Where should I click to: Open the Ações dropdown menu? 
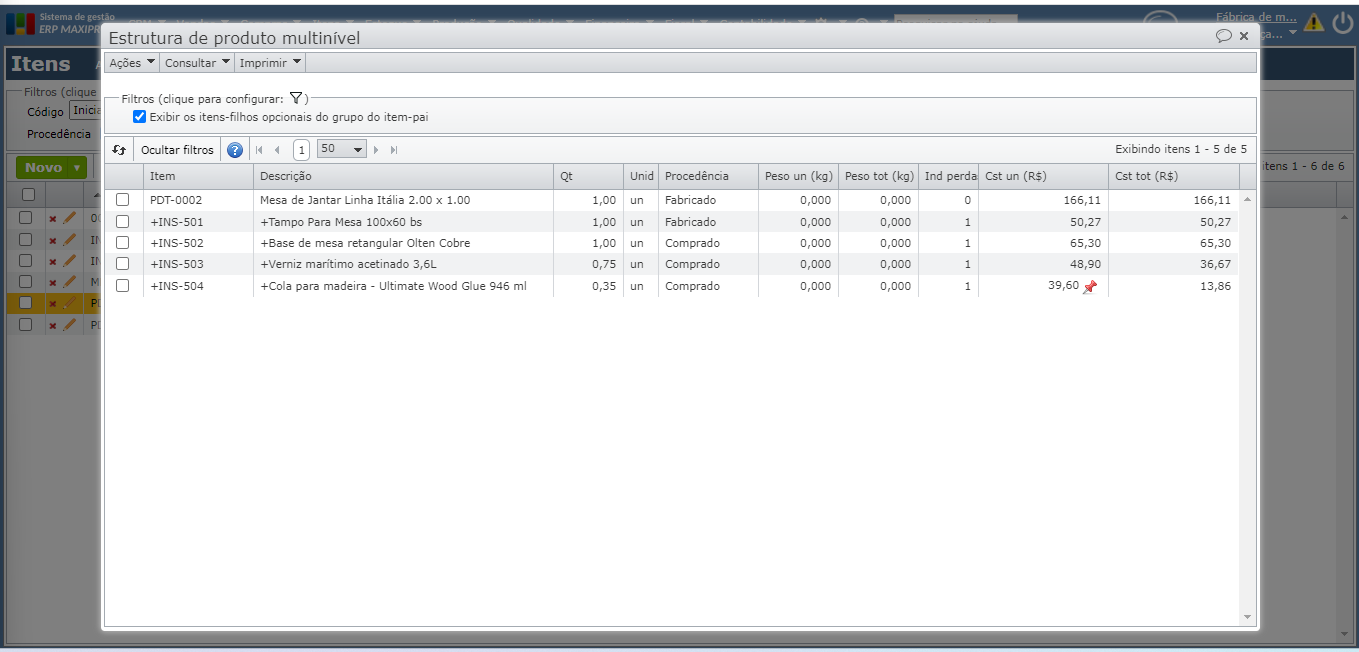[132, 63]
